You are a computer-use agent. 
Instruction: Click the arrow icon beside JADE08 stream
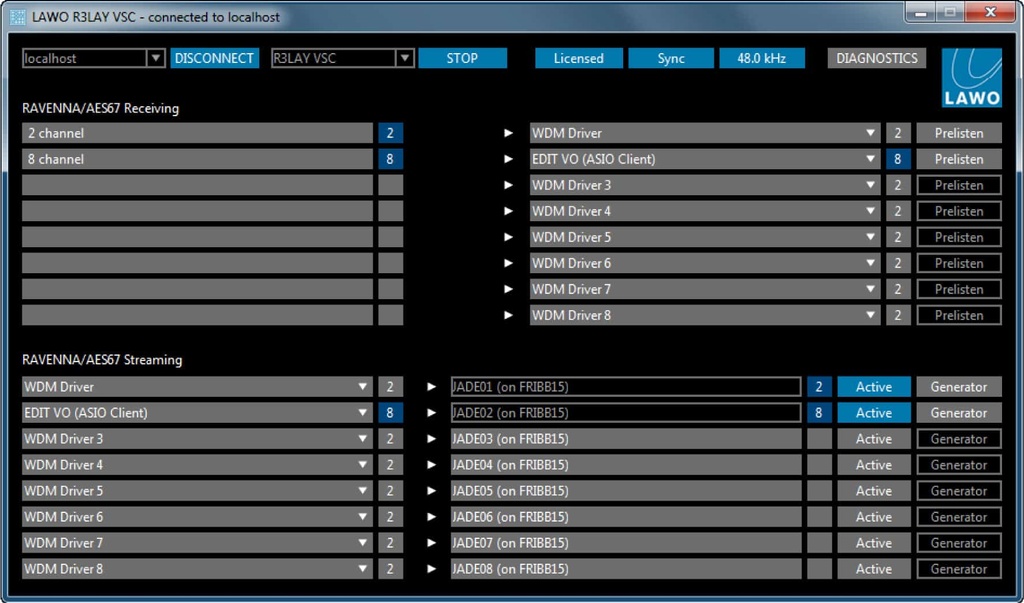(x=431, y=568)
